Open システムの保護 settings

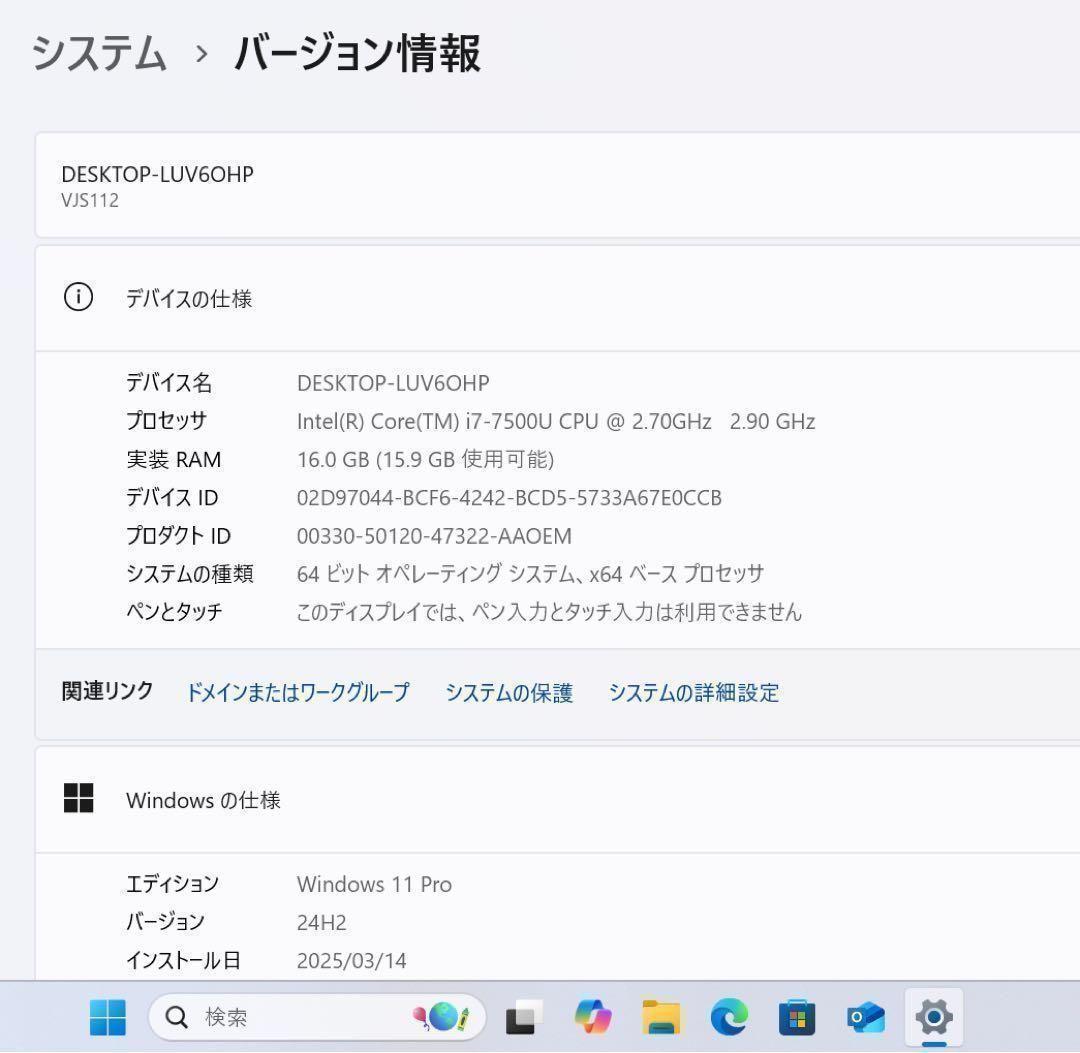point(510,692)
